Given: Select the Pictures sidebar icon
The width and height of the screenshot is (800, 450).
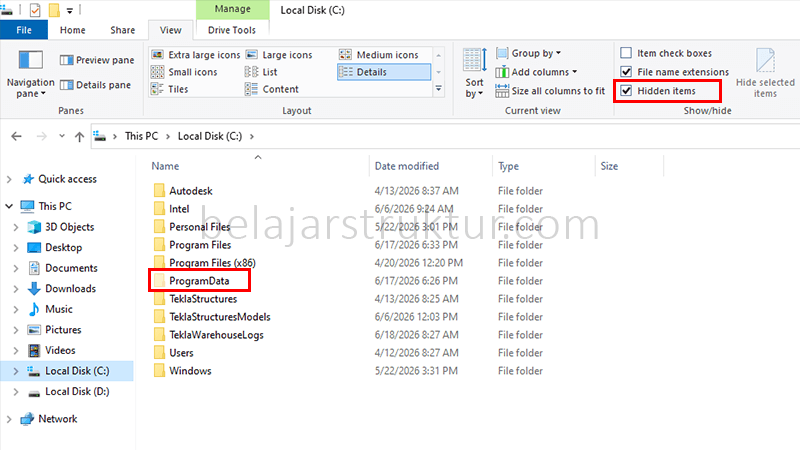Looking at the screenshot, I should [x=34, y=330].
